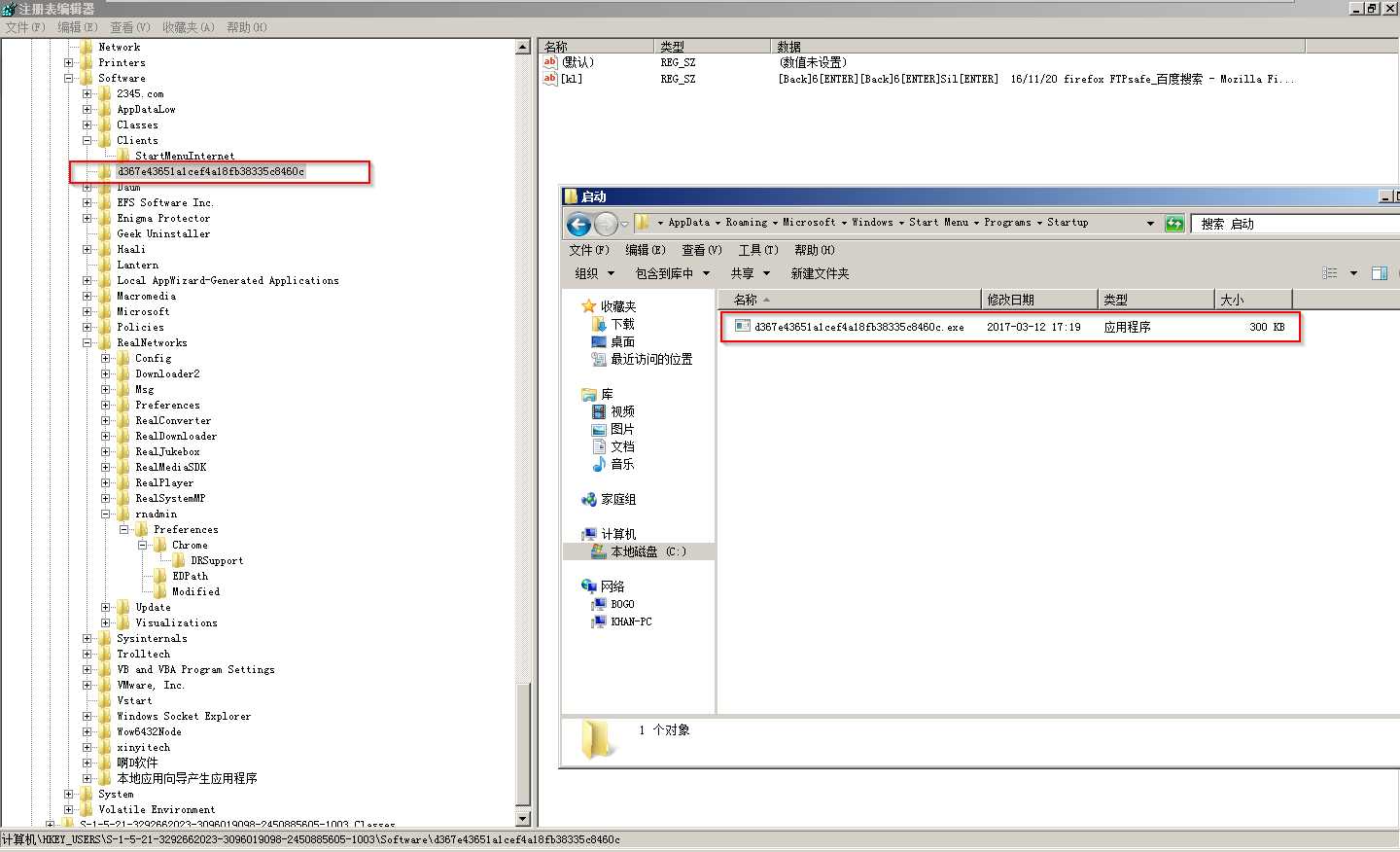Click the view options icon in Explorer toolbar
The height and width of the screenshot is (852, 1400).
coord(1330,273)
